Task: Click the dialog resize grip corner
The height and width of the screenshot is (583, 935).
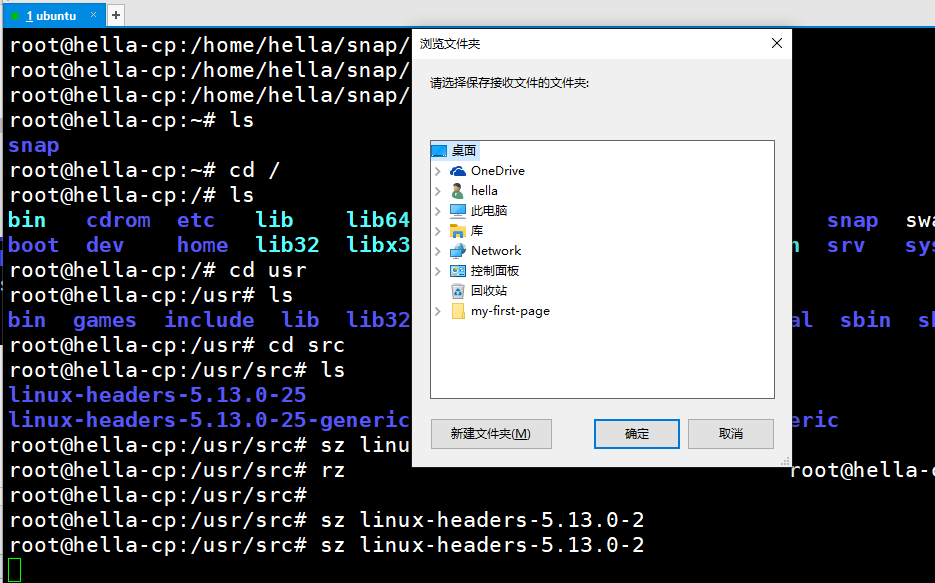Action: [x=785, y=461]
